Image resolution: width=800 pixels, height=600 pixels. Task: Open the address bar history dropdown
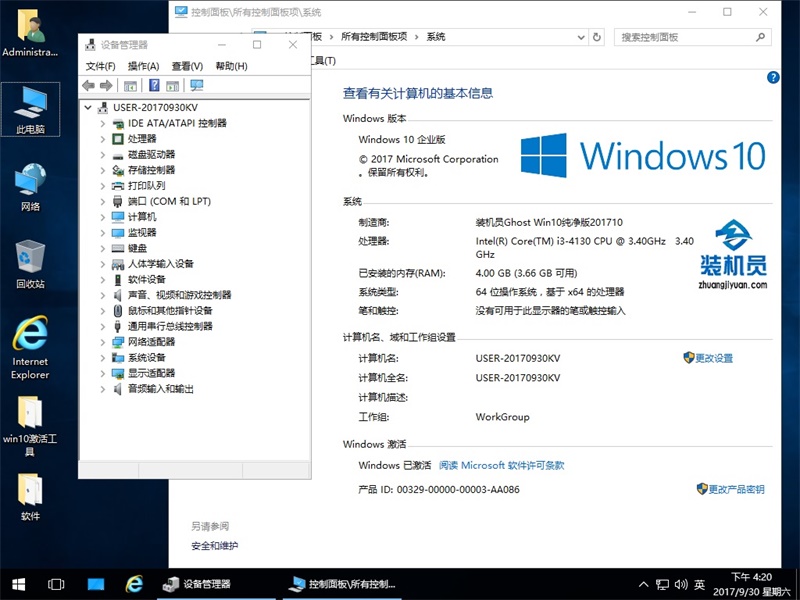pyautogui.click(x=581, y=37)
